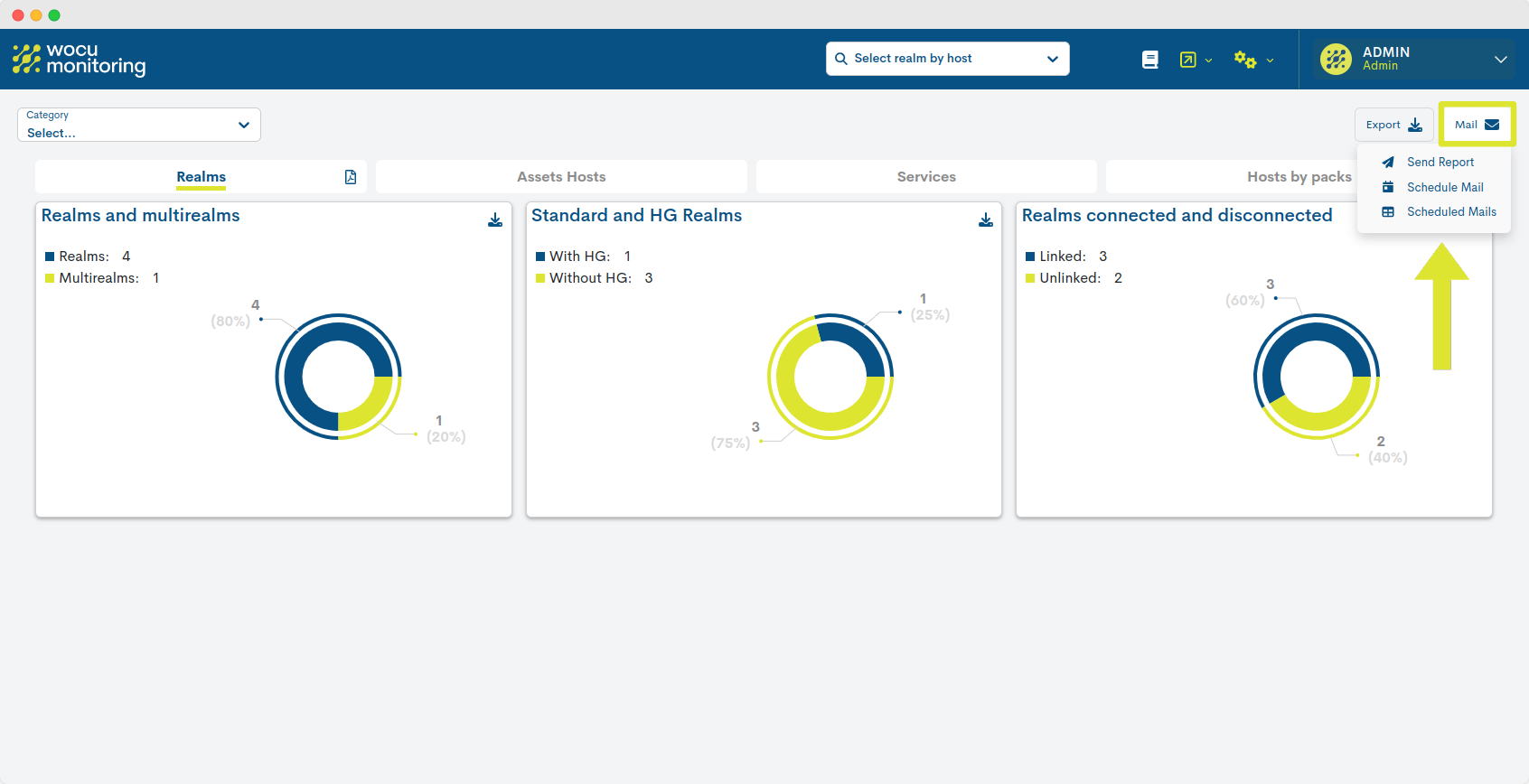
Task: Open the external link arrow menu icon
Action: tap(1187, 60)
